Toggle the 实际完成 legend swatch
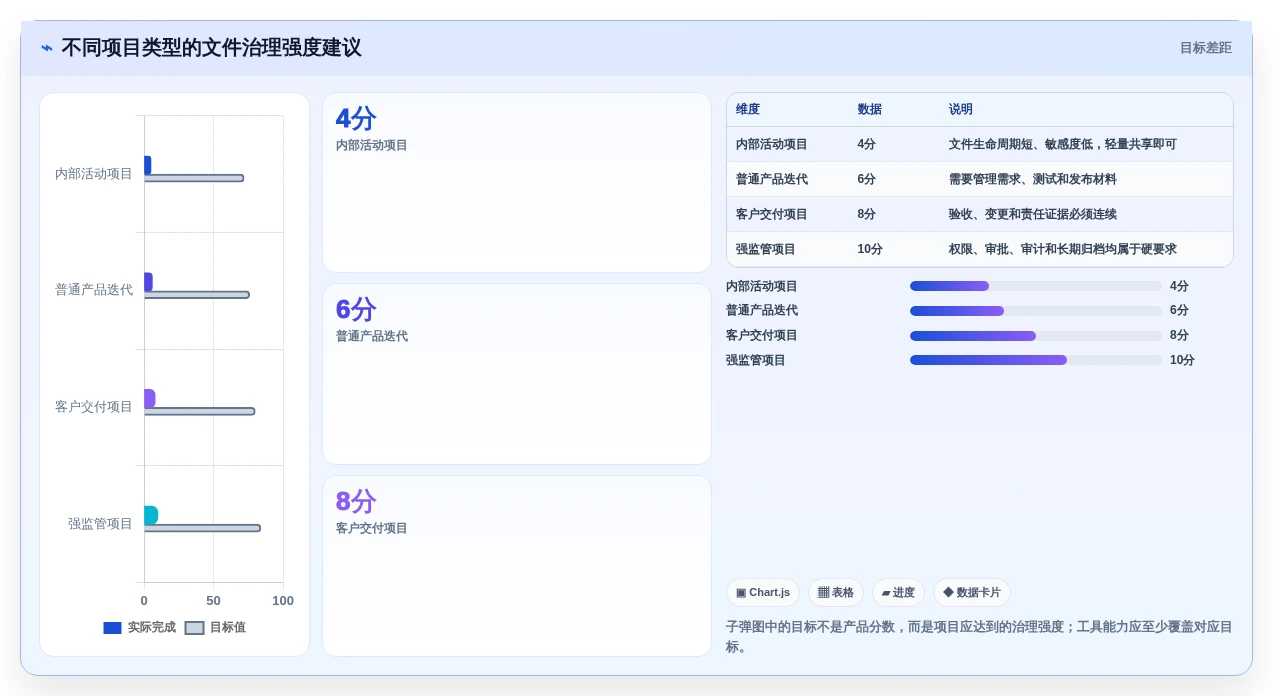Image resolution: width=1273 pixels, height=696 pixels. point(112,628)
